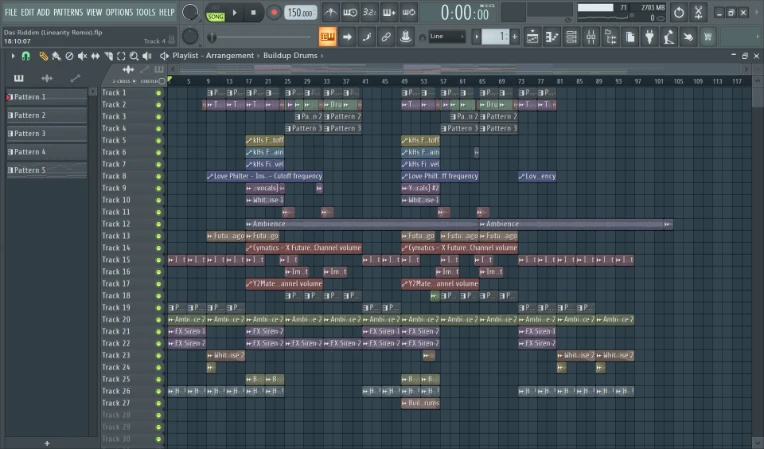Image resolution: width=764 pixels, height=449 pixels.
Task: Toggle the magnet snap icon
Action: pos(26,56)
